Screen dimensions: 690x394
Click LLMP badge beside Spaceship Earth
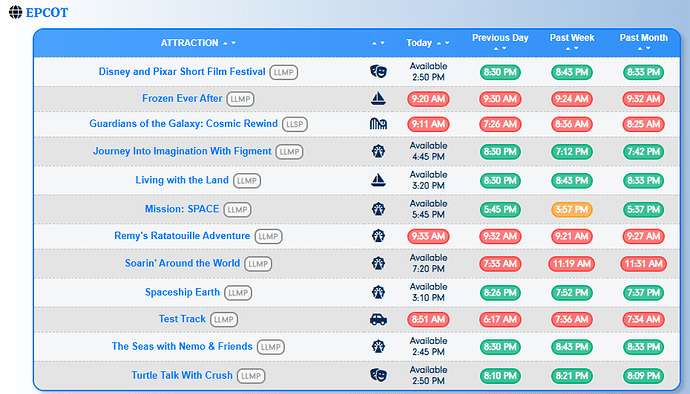point(238,293)
